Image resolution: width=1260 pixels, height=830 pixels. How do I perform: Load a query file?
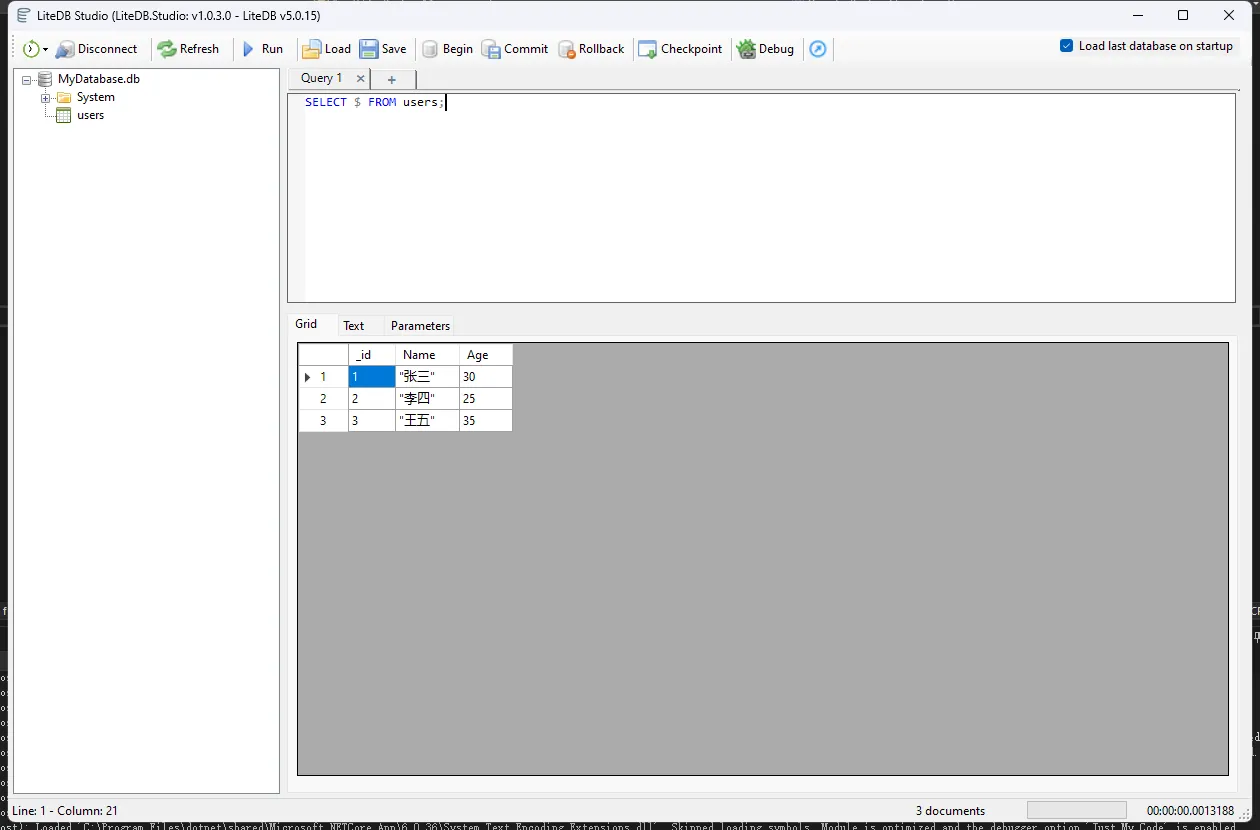click(x=327, y=49)
